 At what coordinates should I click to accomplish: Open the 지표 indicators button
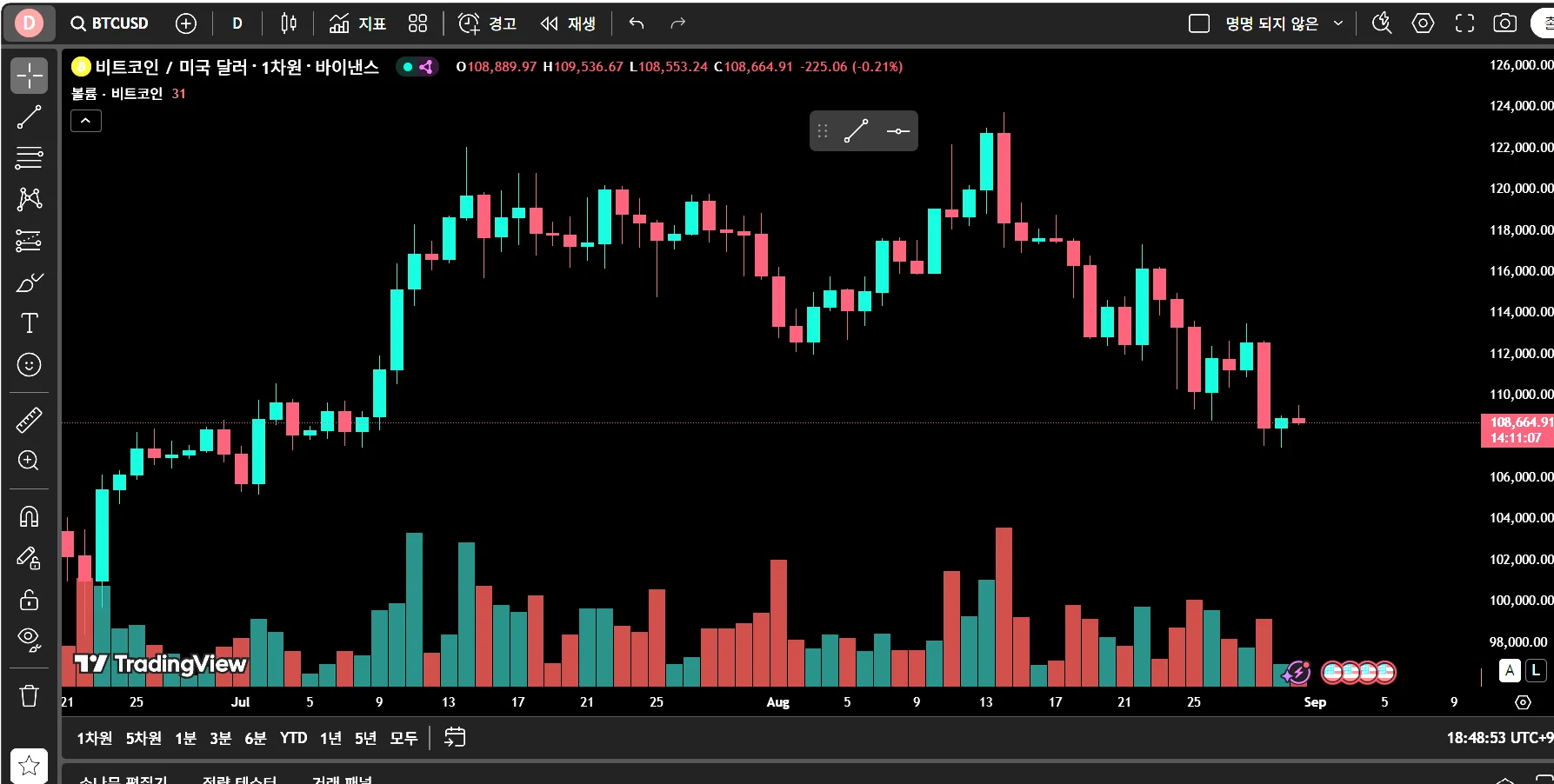pyautogui.click(x=357, y=23)
